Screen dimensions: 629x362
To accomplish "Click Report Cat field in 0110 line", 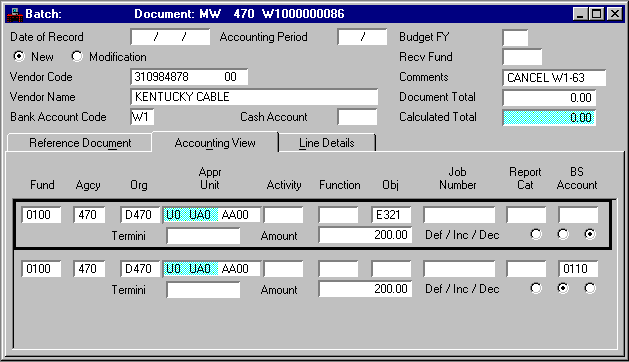I will coord(526,269).
